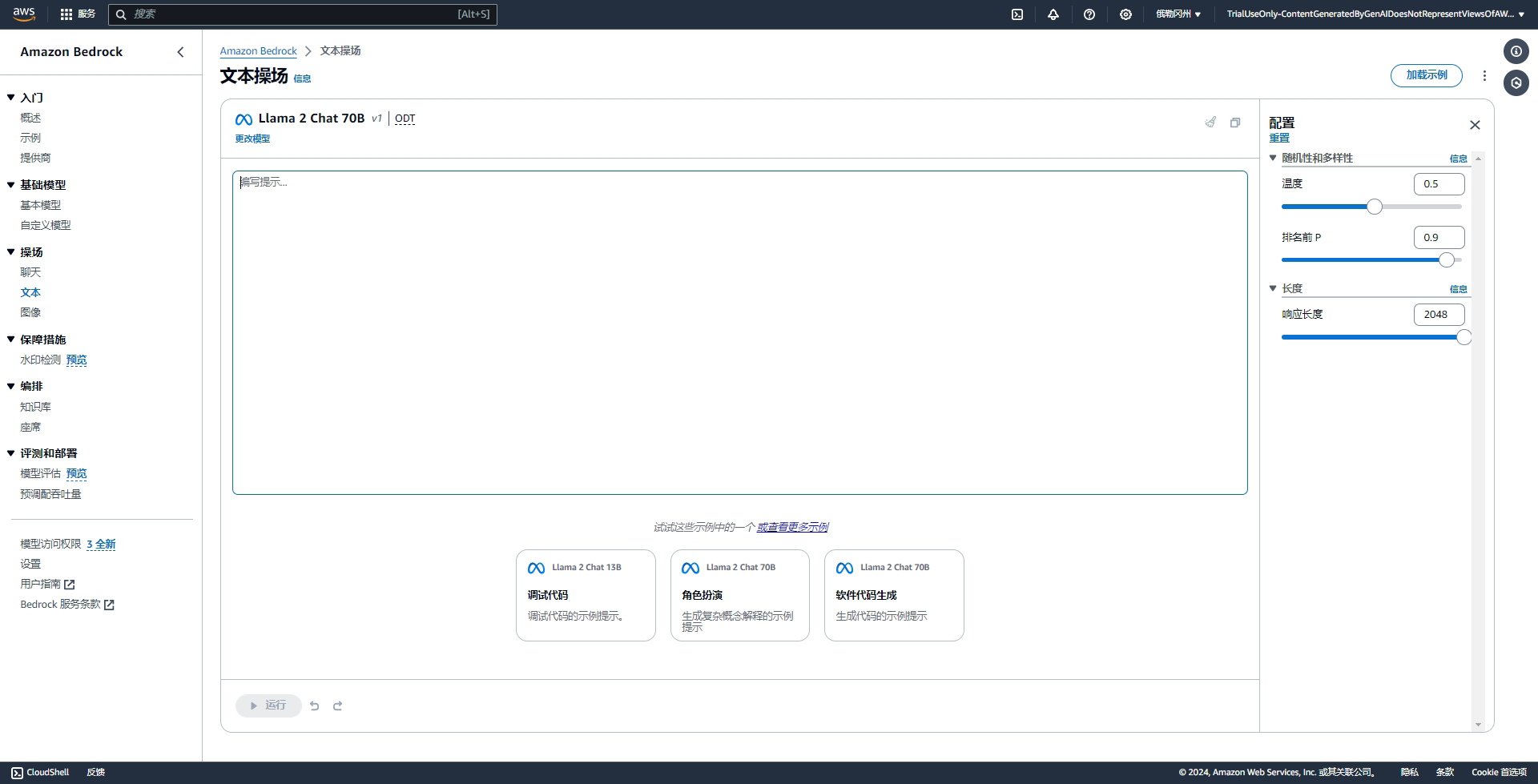Open the 用户指南 external link
The height and width of the screenshot is (784, 1538).
47,585
